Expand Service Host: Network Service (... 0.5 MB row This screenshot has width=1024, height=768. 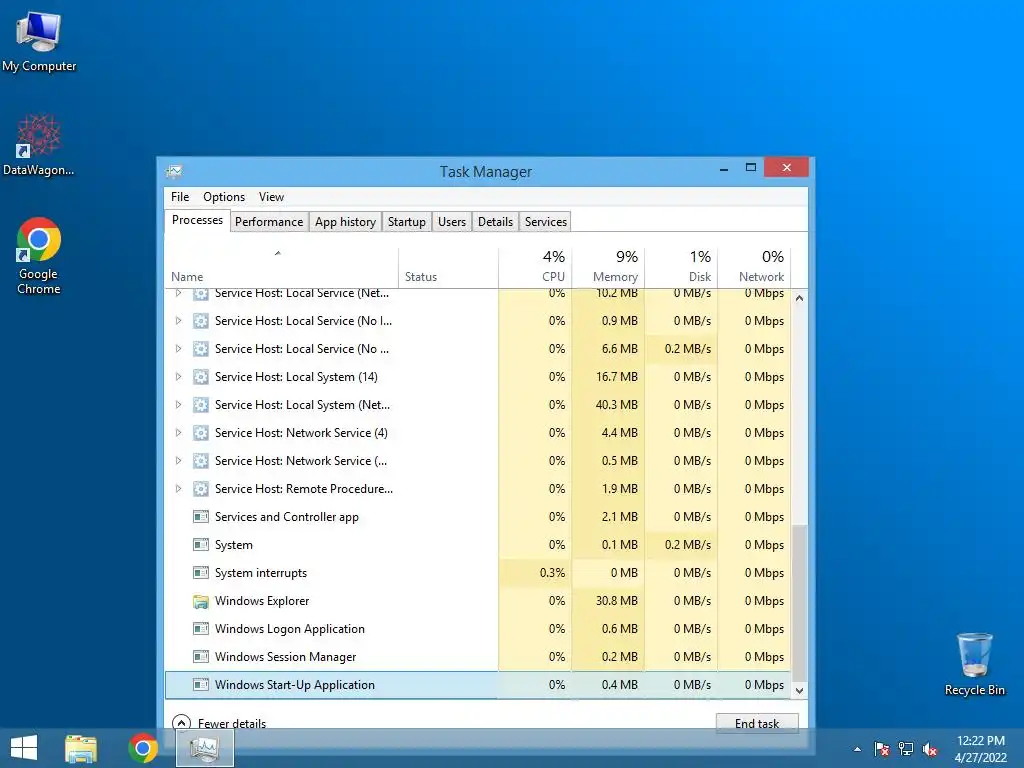click(178, 461)
